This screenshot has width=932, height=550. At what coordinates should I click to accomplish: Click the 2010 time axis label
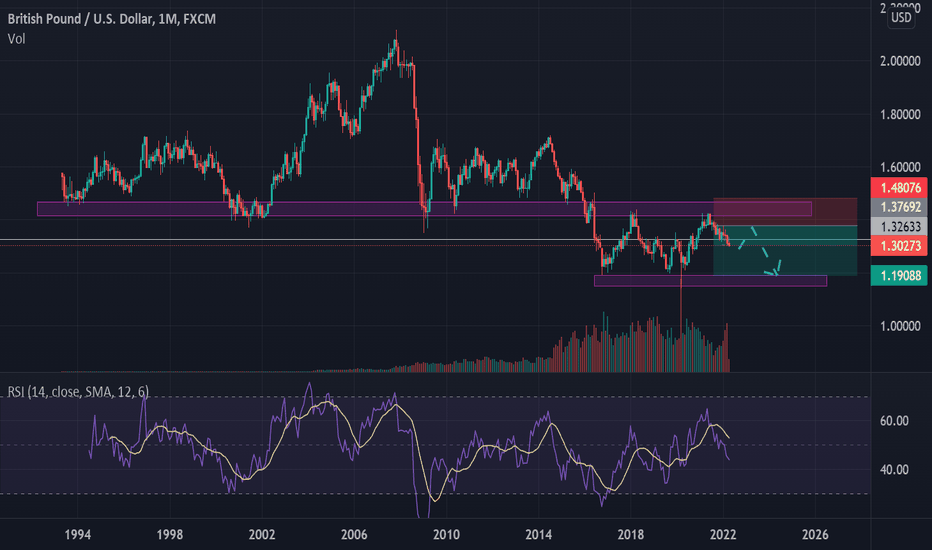[446, 535]
